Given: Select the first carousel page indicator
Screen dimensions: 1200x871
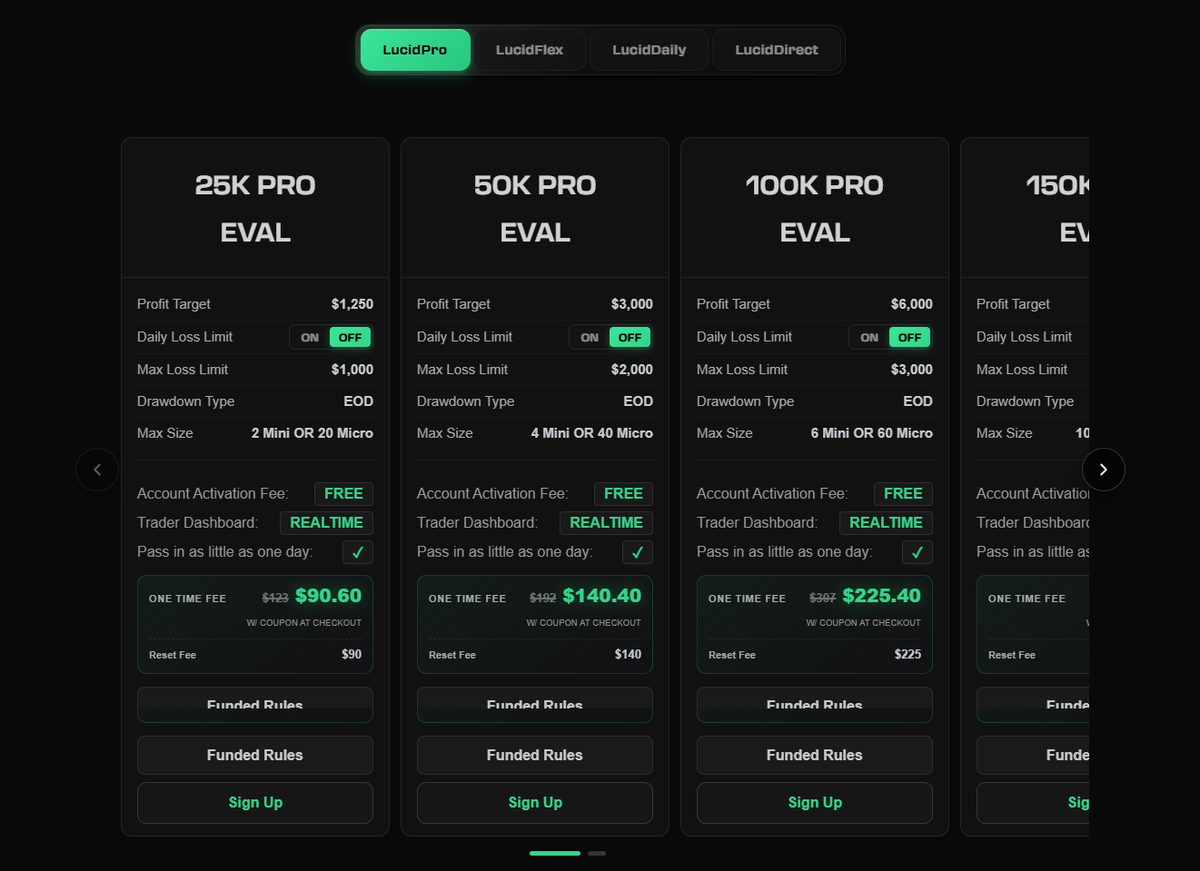Looking at the screenshot, I should point(555,853).
